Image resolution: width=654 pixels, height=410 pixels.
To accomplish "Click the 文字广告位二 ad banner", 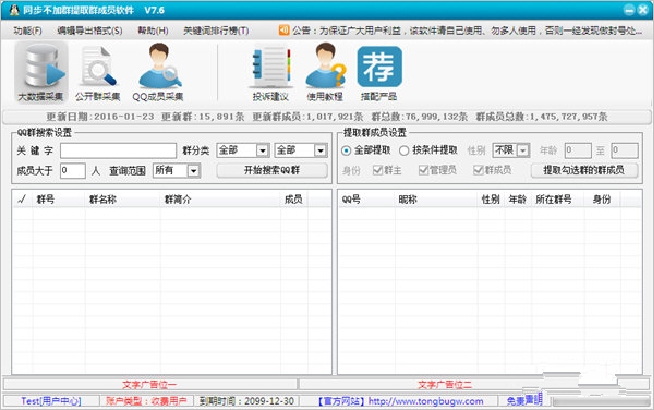I will (445, 384).
